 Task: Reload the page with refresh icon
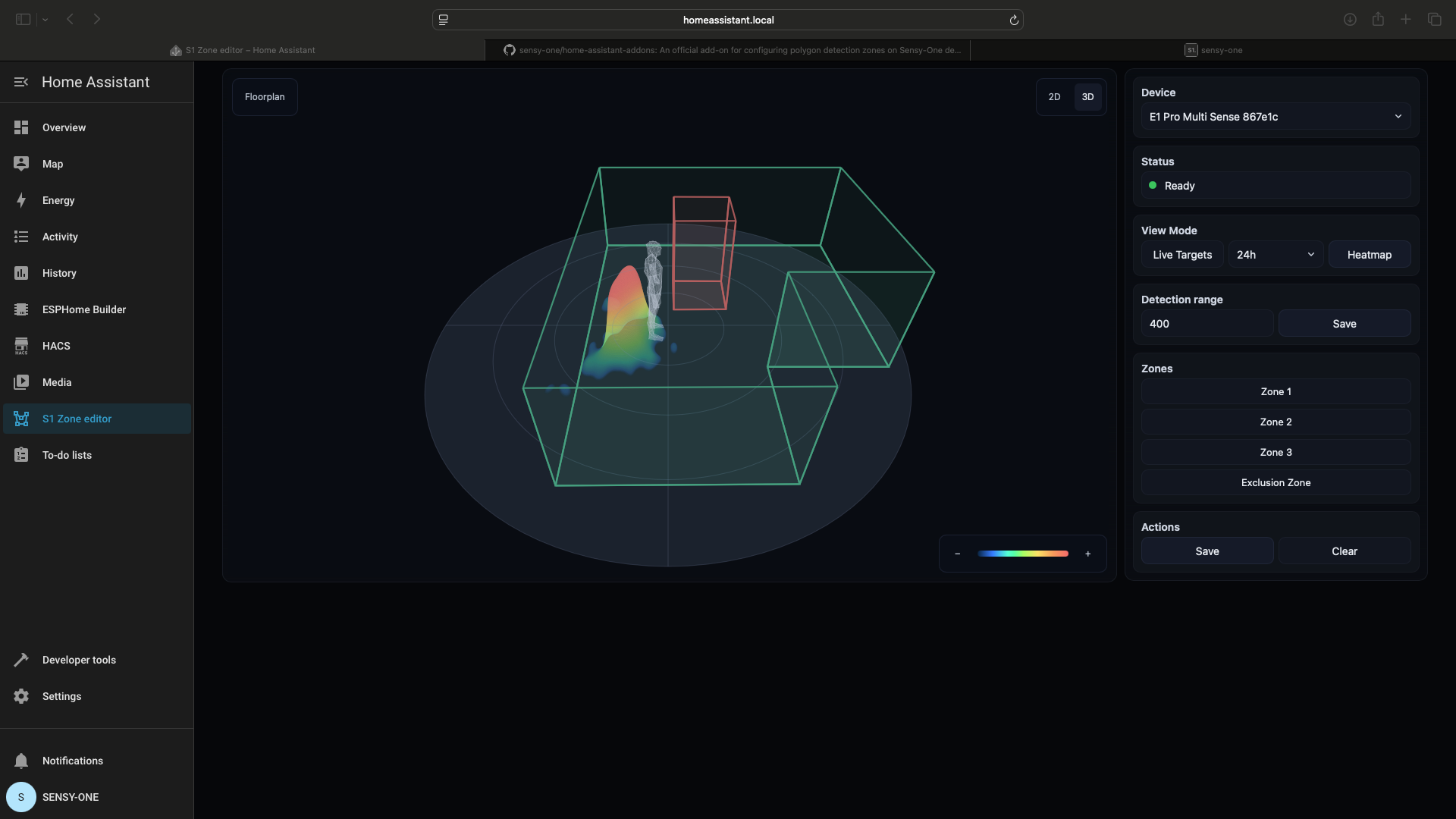(1014, 20)
